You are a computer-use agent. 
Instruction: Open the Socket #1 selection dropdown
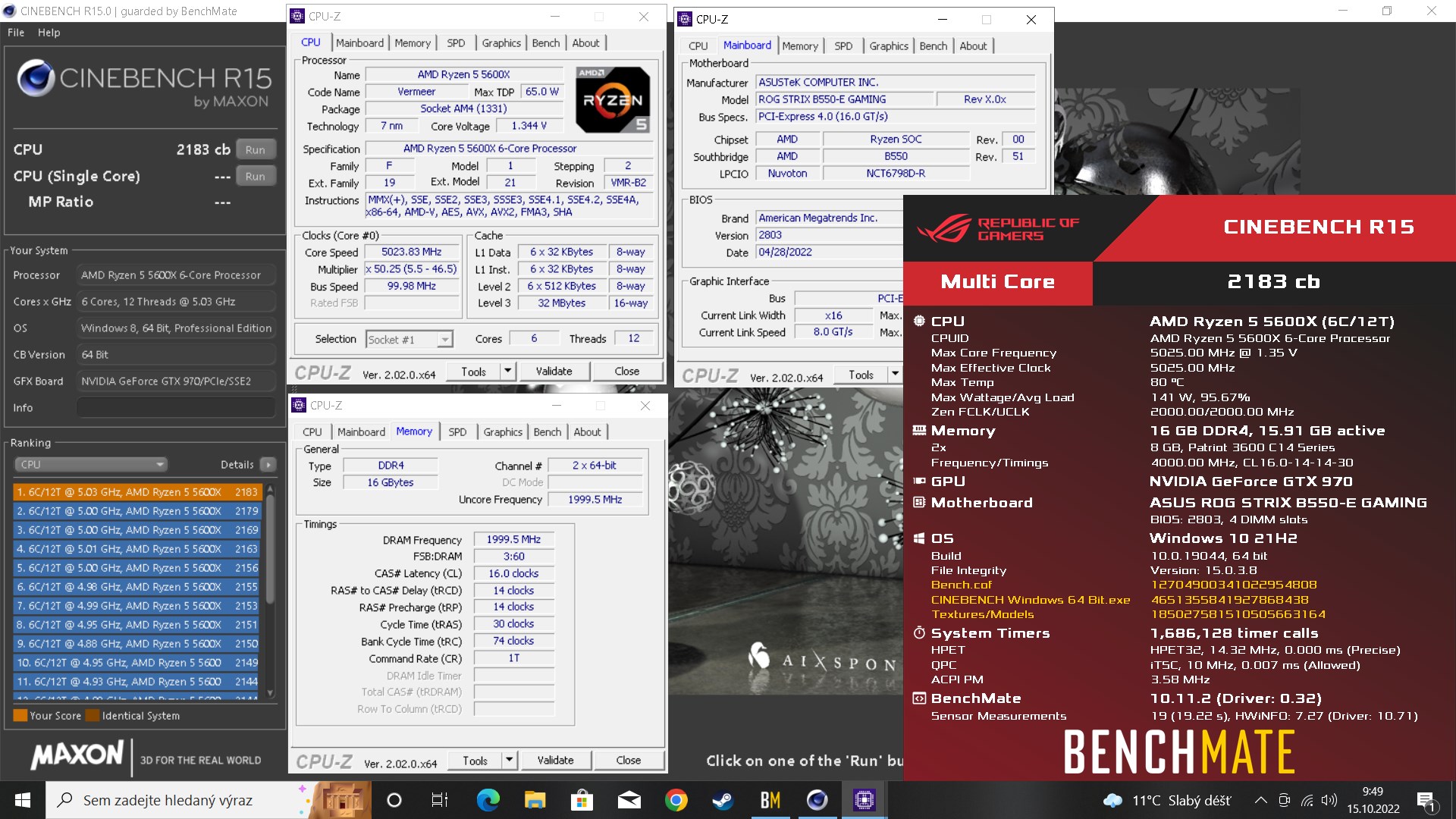[409, 340]
